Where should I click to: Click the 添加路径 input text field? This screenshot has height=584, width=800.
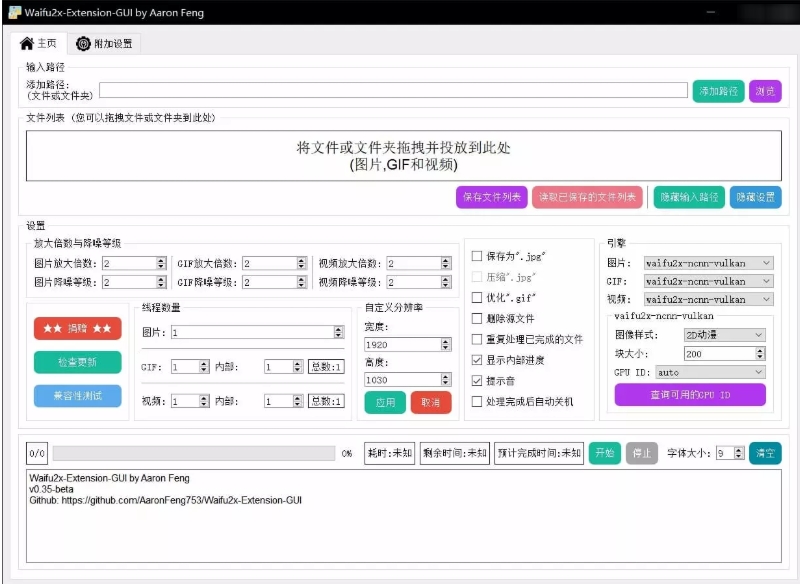click(393, 91)
